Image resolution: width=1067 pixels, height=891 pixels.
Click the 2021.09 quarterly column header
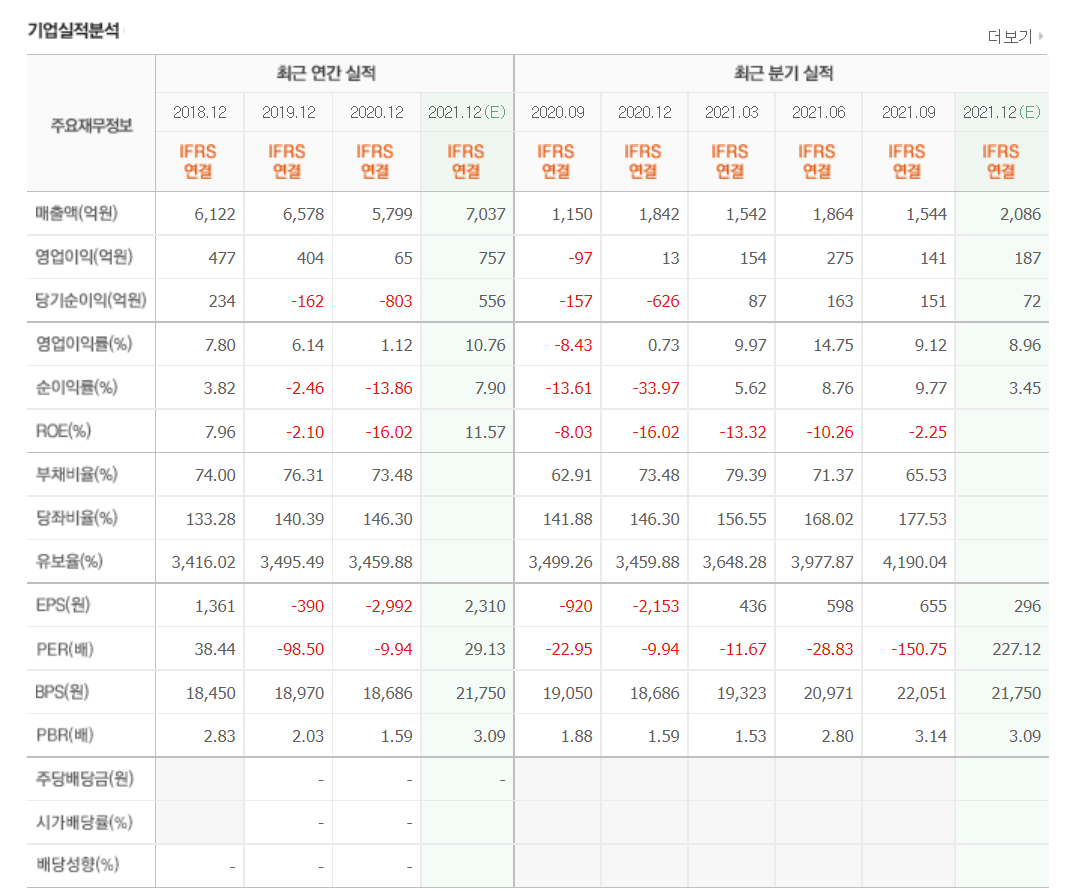click(908, 112)
